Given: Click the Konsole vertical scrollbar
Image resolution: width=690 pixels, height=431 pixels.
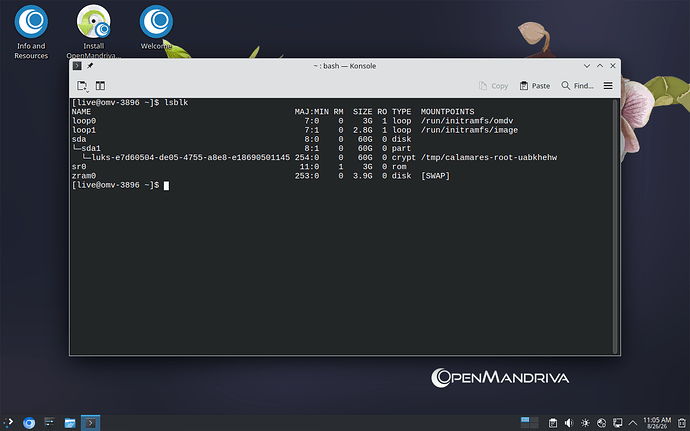Looking at the screenshot, I should [x=616, y=226].
